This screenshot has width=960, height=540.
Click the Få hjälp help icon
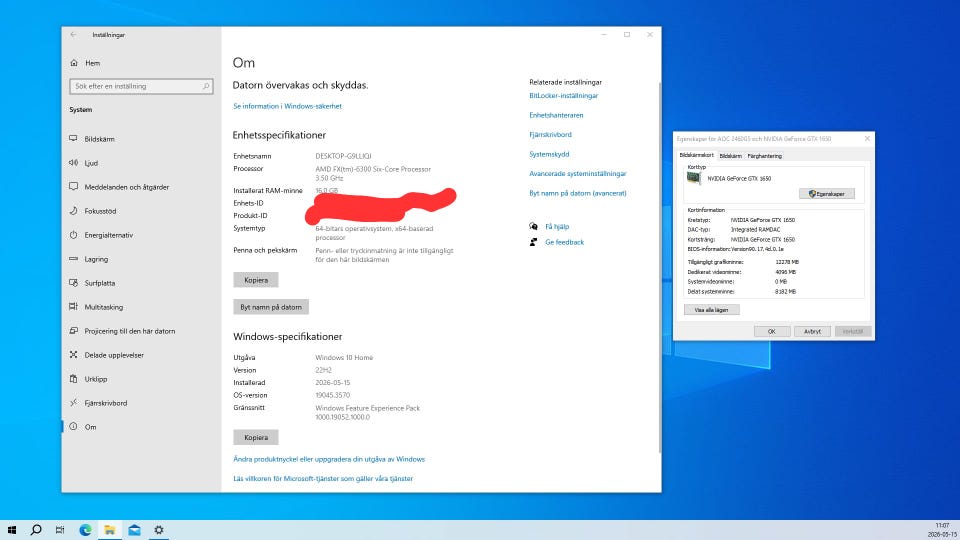(x=533, y=227)
